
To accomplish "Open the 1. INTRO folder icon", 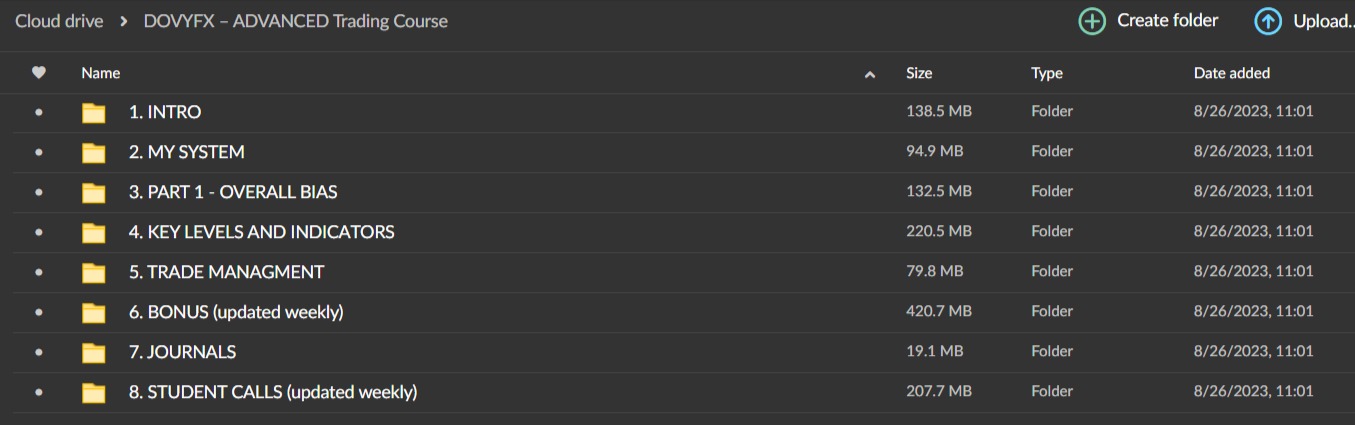I will 93,112.
